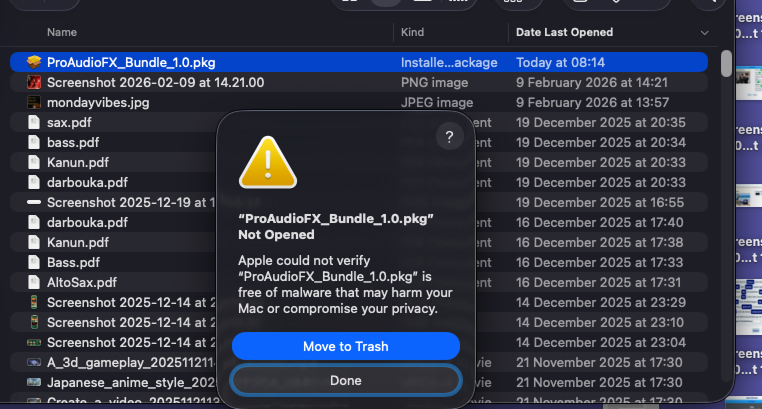Select the A_3d_gameplay movie file name
762x409 pixels.
(x=131, y=362)
